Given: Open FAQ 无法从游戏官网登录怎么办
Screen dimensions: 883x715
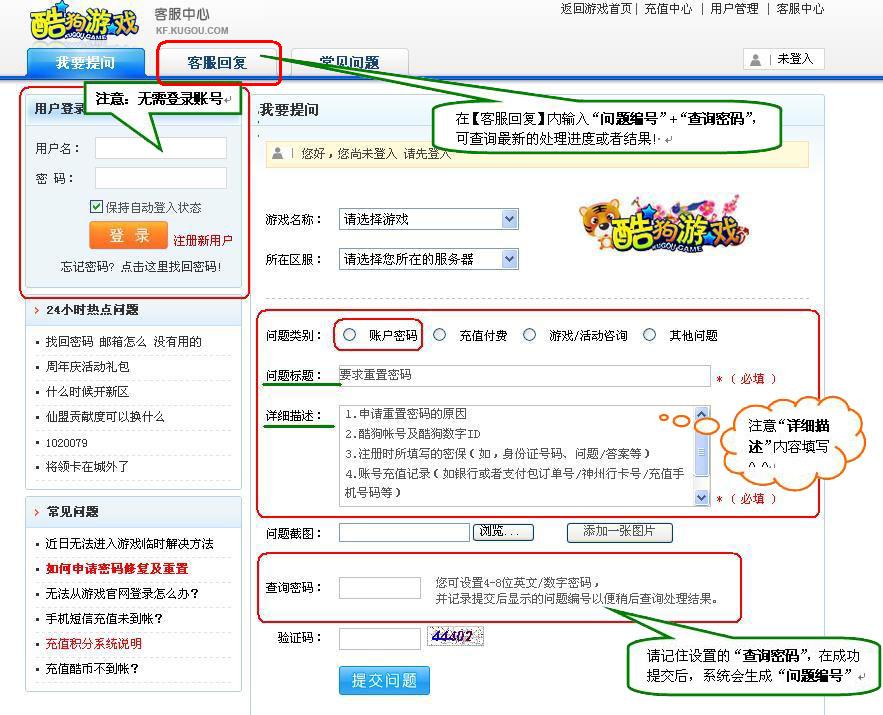Looking at the screenshot, I should [122, 593].
